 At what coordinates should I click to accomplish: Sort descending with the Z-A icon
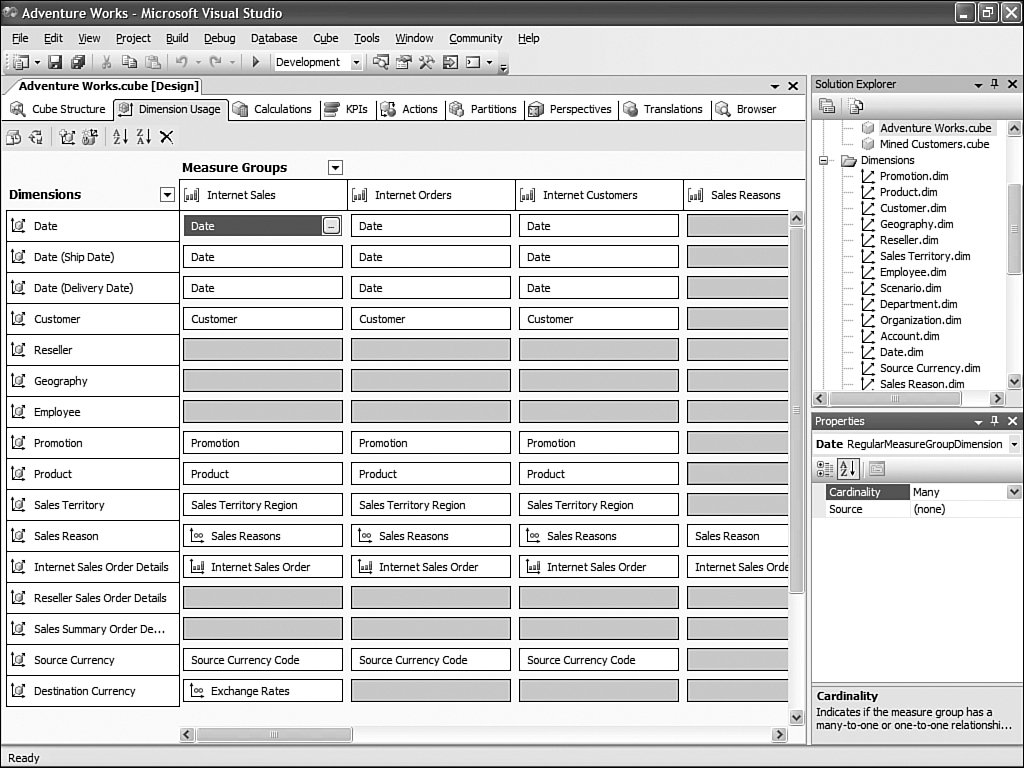coord(144,136)
